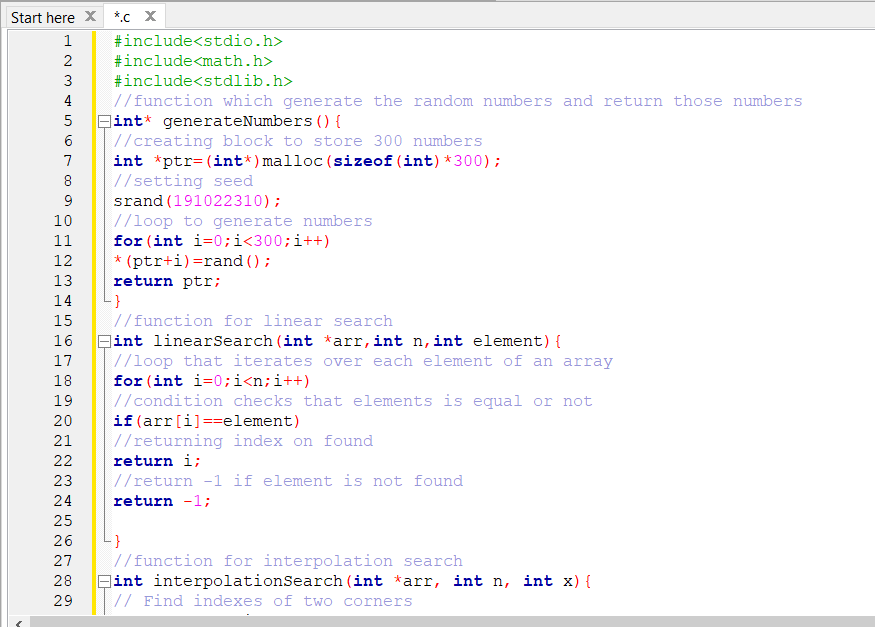
Task: Click the fold end marker below return ptr
Action: pos(104,300)
